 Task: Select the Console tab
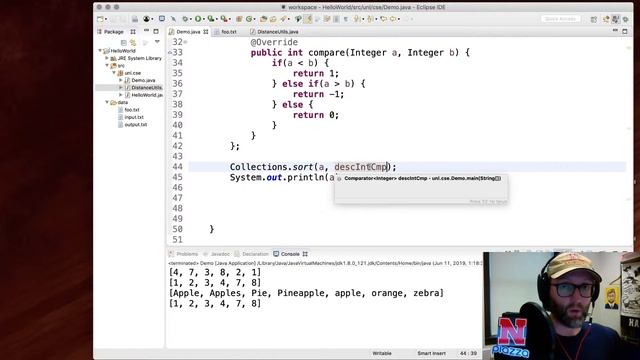coord(290,254)
